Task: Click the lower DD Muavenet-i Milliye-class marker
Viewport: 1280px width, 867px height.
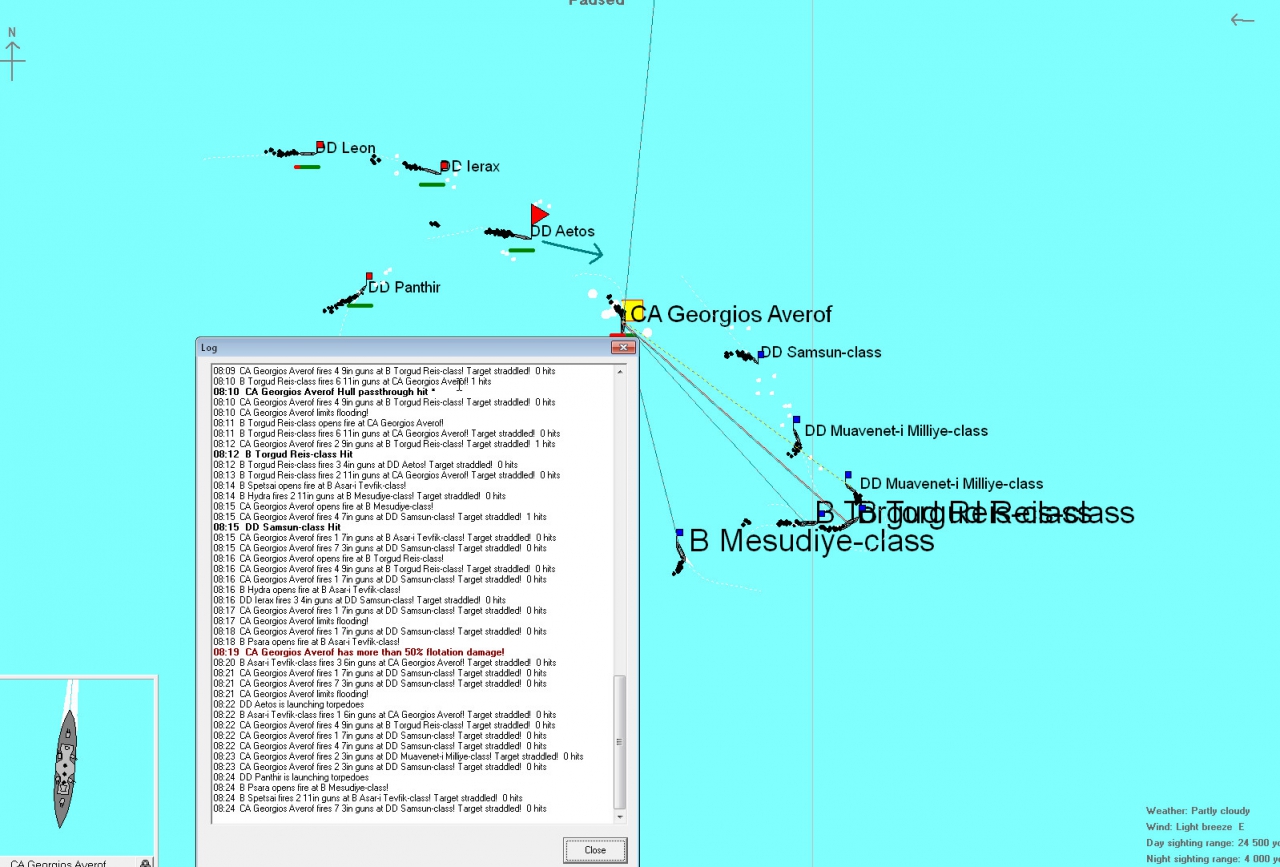Action: pyautogui.click(x=848, y=476)
